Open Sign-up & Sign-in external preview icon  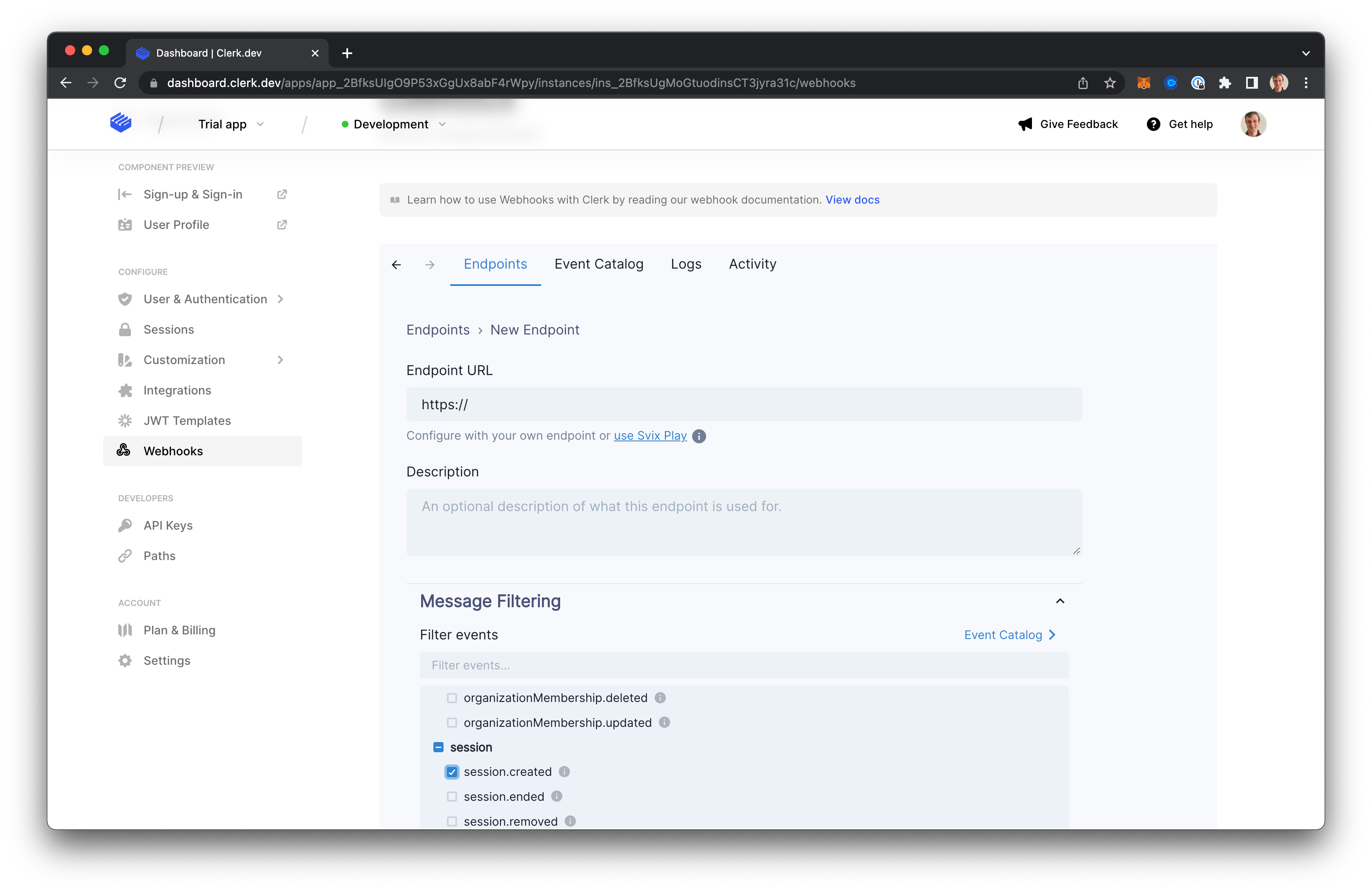282,194
